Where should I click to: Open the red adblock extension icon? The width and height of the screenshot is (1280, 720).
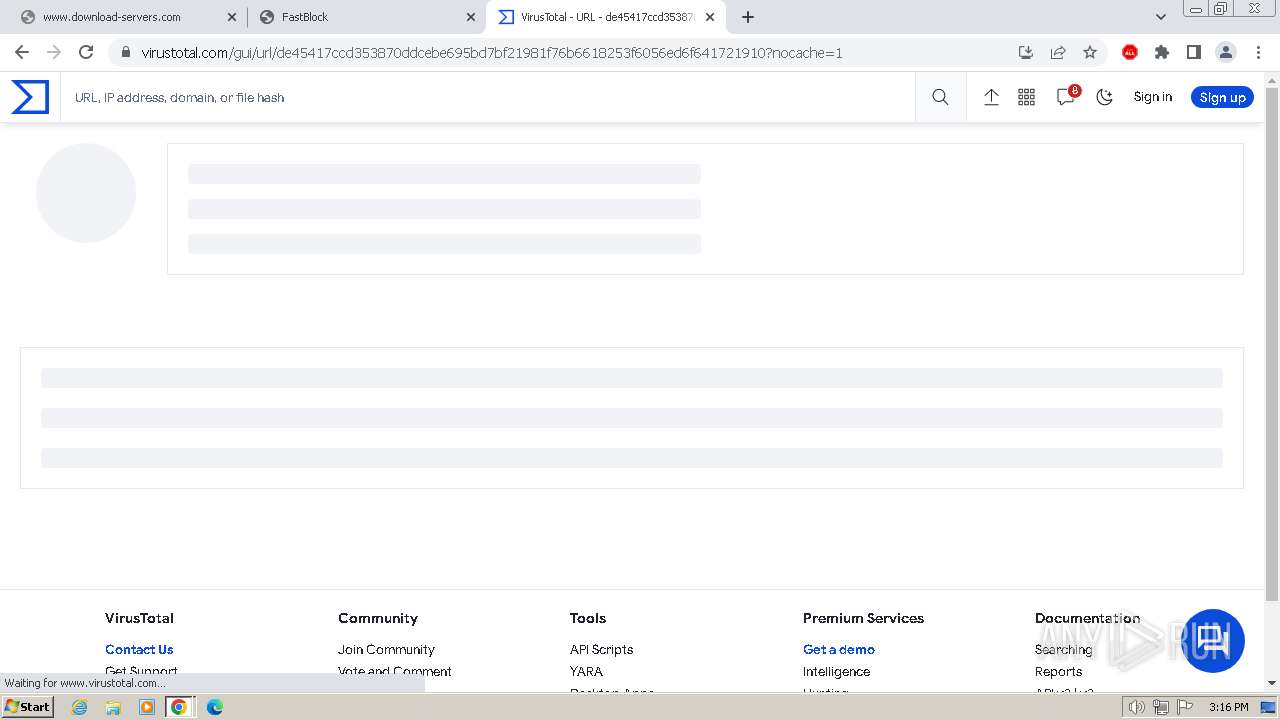tap(1130, 52)
